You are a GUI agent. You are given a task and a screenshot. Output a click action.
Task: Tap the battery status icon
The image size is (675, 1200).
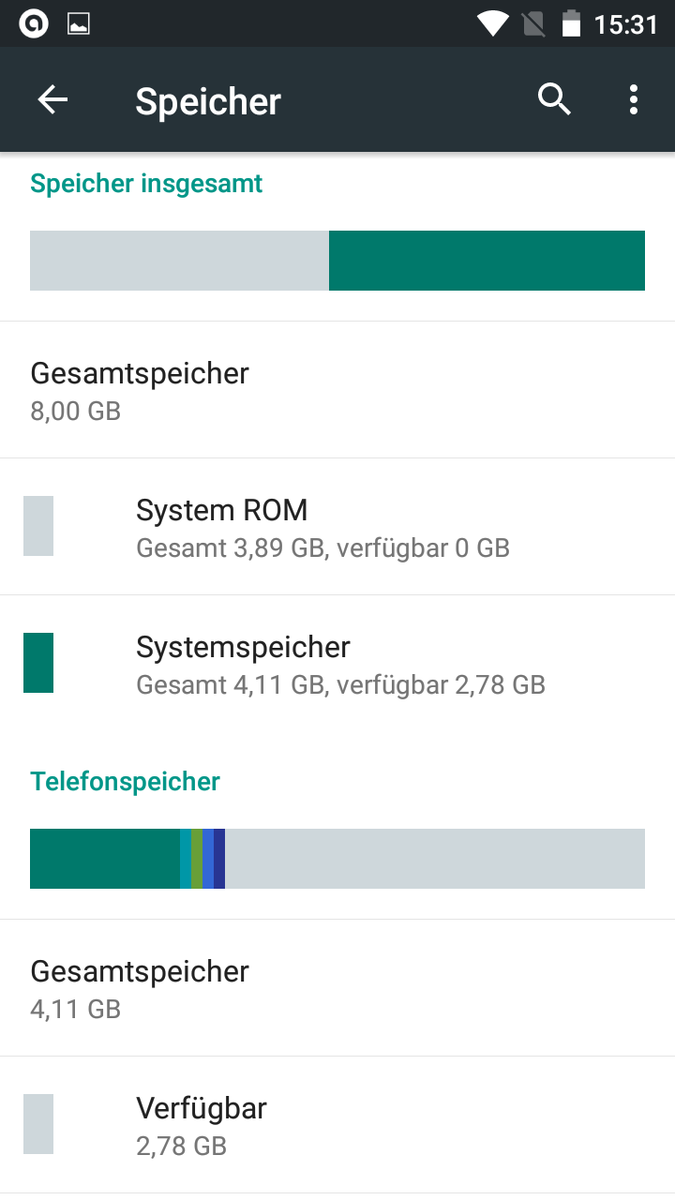pos(571,24)
